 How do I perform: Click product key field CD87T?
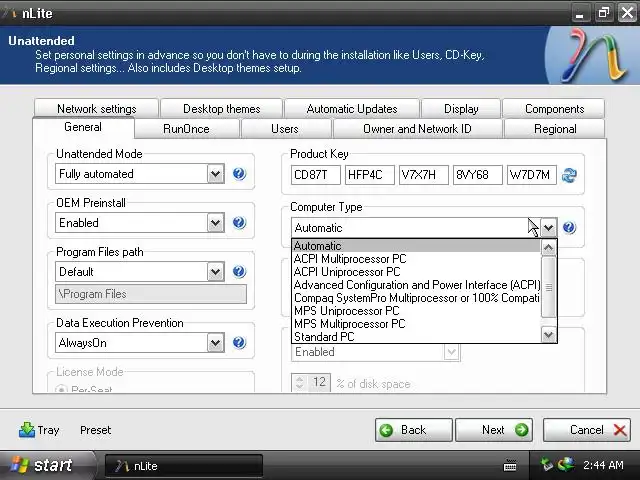(316, 175)
